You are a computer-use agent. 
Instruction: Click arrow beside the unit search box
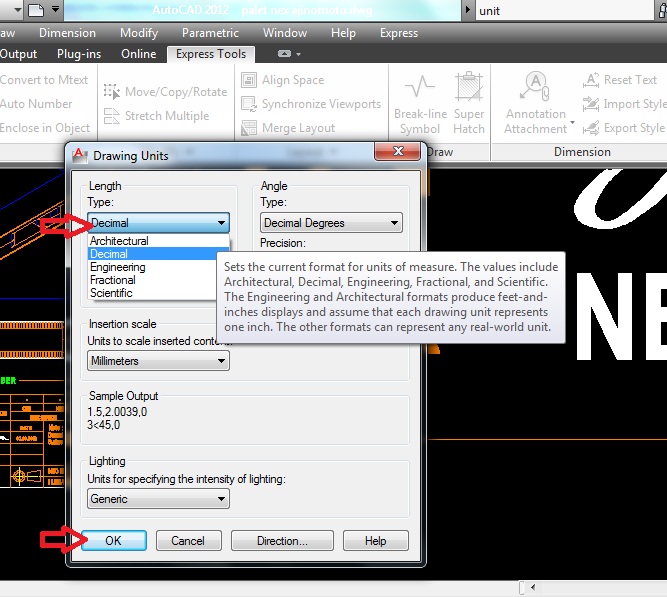[x=468, y=9]
